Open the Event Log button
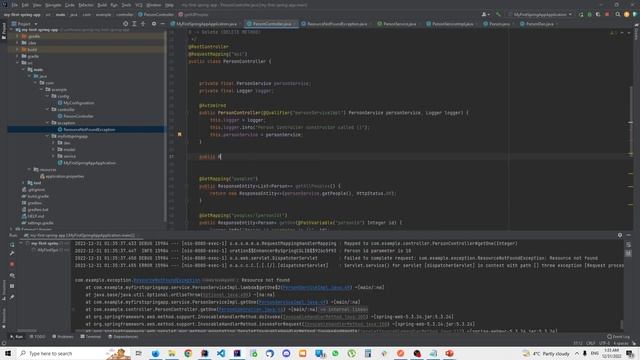The width and height of the screenshot is (640, 360). pos(618,337)
